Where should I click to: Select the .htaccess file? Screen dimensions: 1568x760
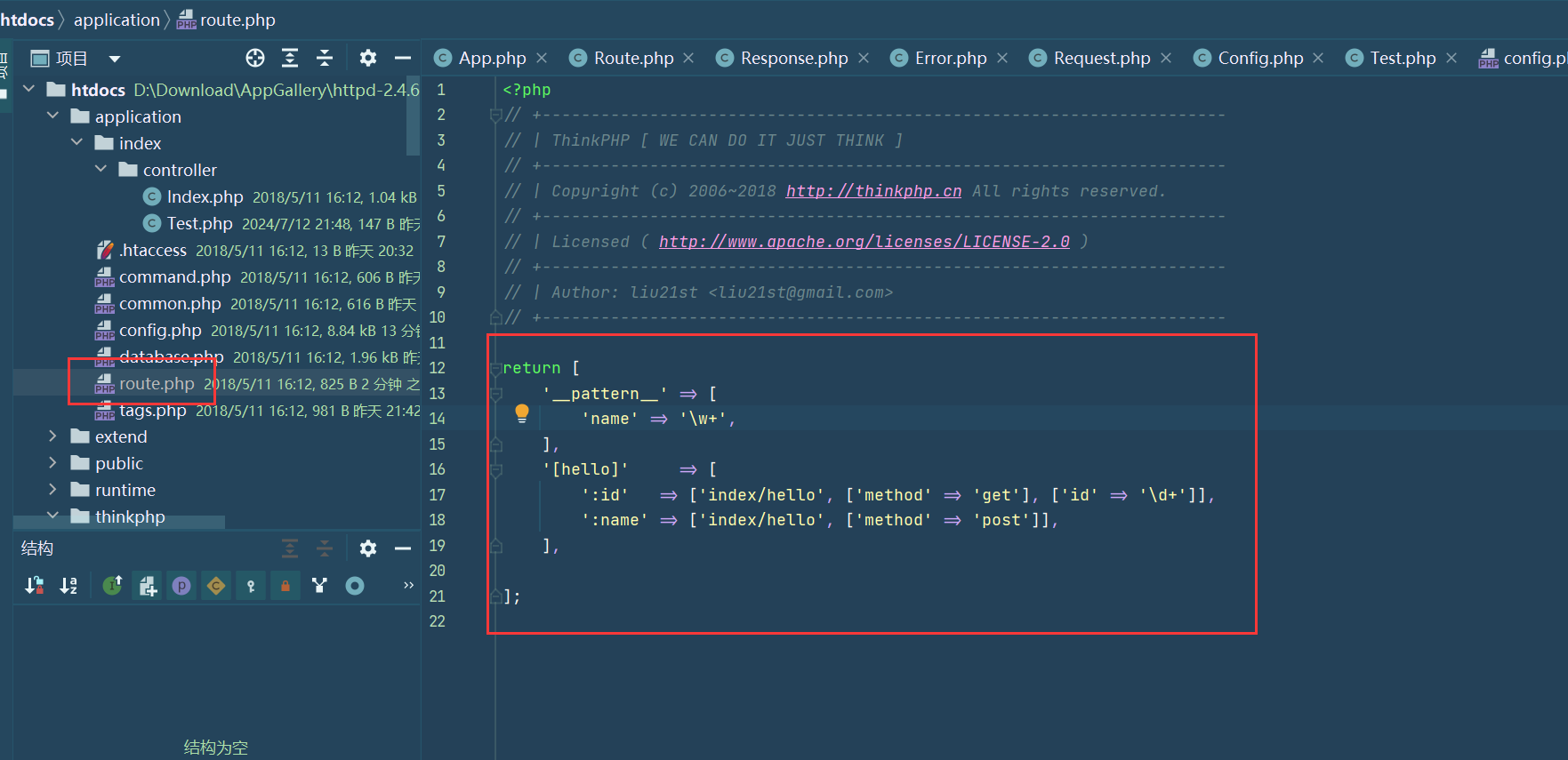[153, 250]
